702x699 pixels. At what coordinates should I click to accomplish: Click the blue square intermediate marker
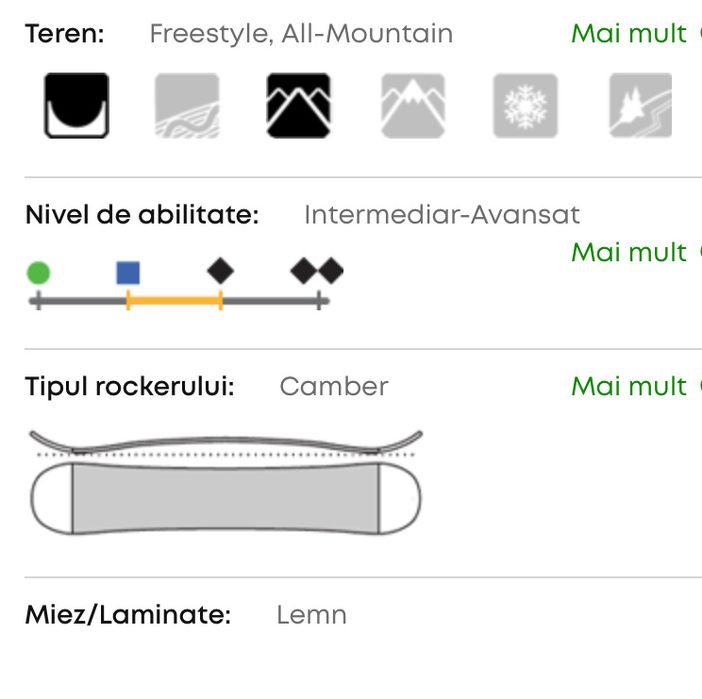click(127, 272)
